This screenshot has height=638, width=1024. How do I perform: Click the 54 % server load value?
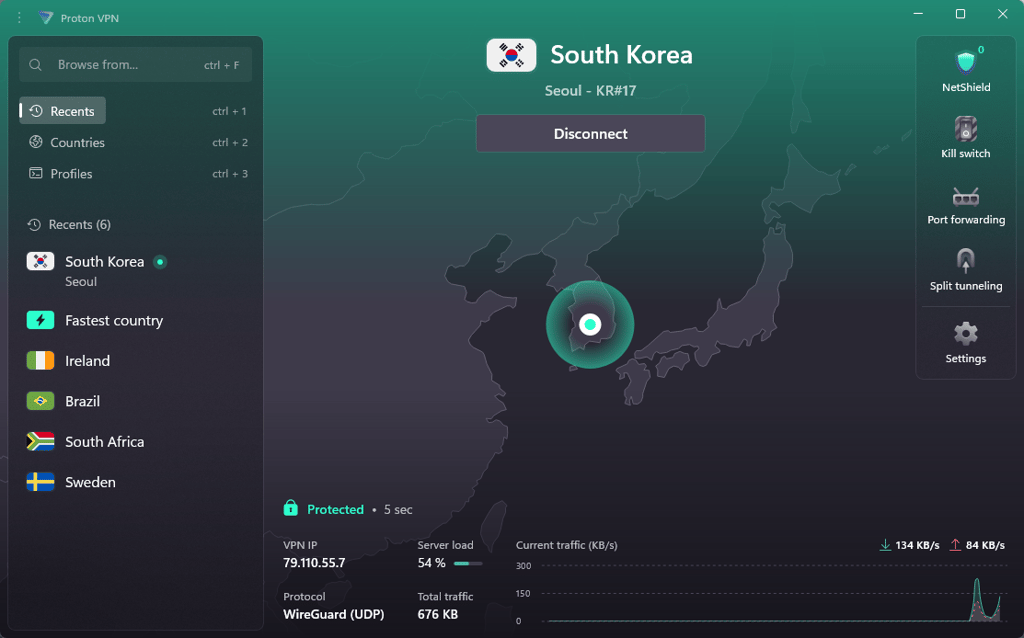coord(431,563)
